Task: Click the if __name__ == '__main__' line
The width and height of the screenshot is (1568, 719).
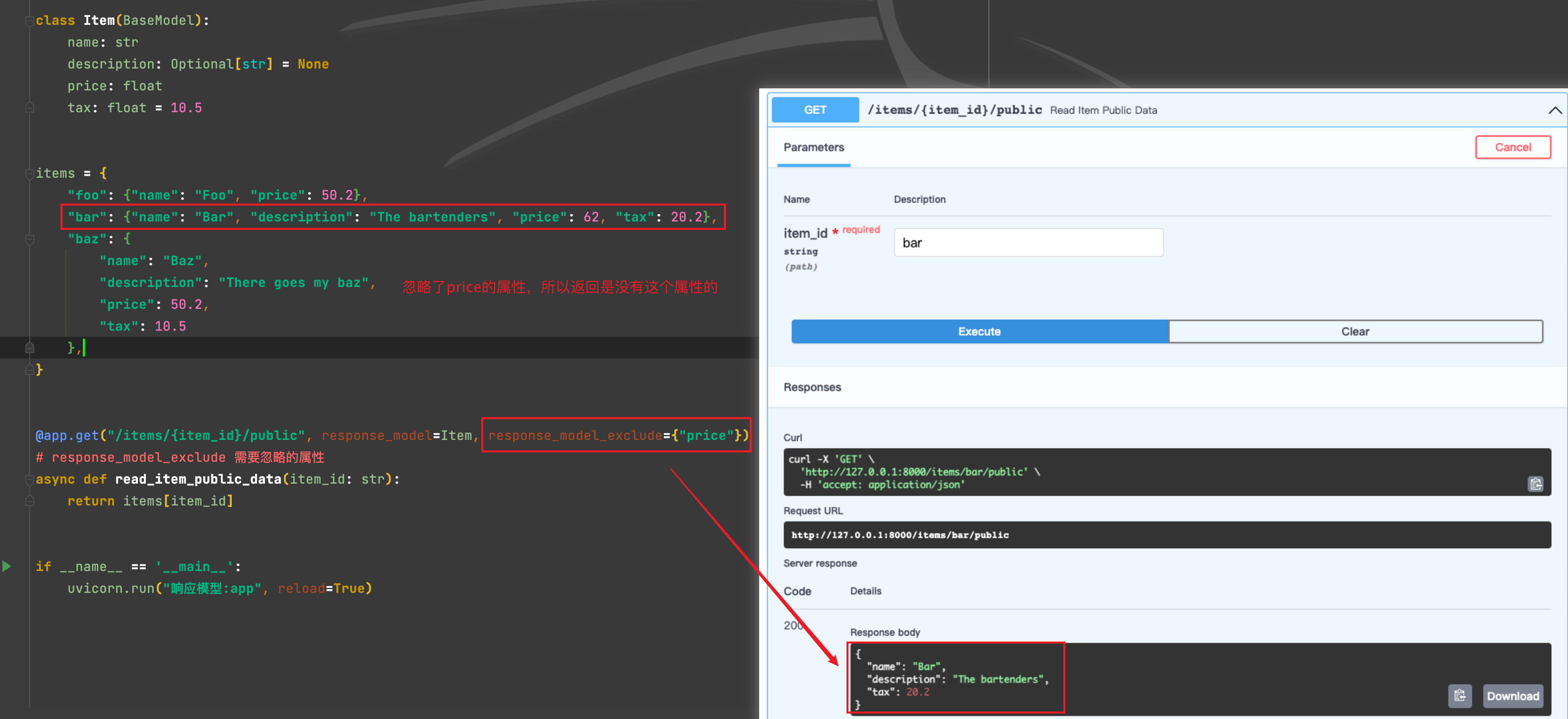Action: (138, 567)
